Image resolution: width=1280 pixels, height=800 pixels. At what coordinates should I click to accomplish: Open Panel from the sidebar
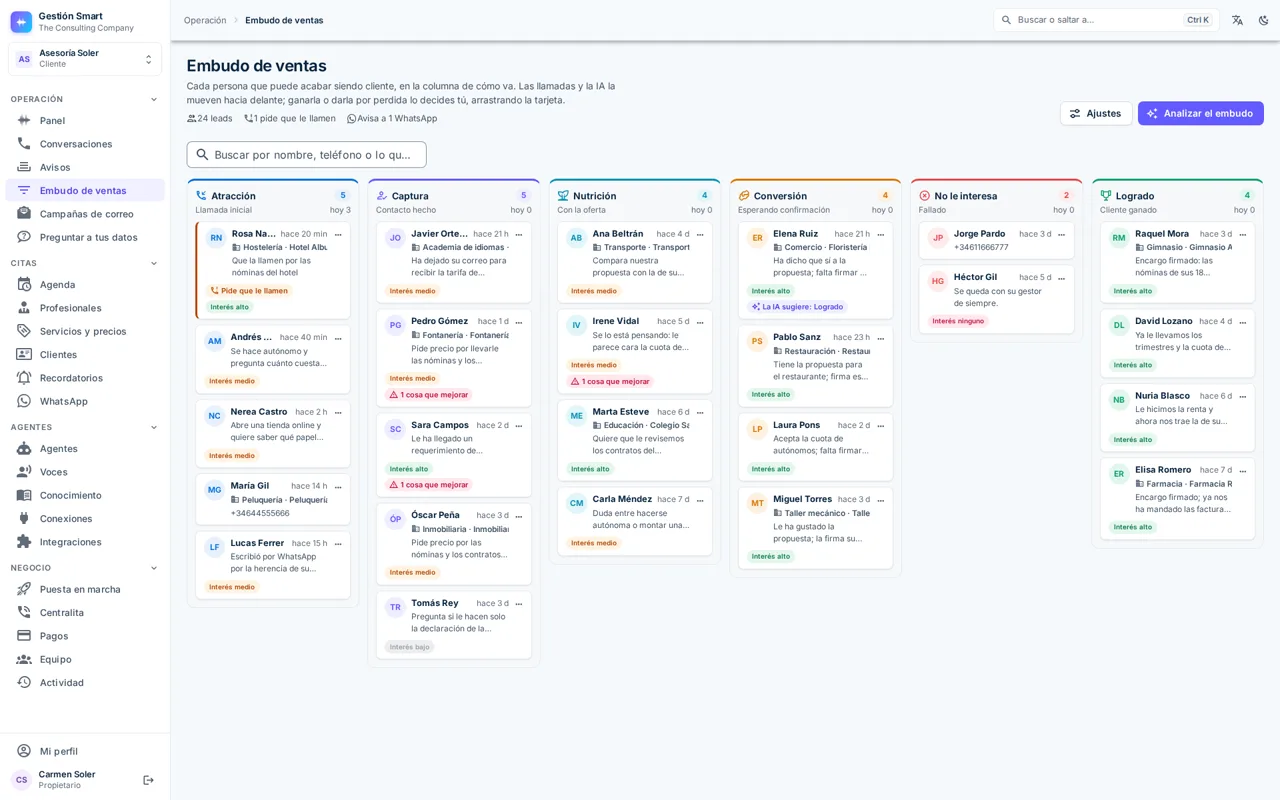pos(85,120)
